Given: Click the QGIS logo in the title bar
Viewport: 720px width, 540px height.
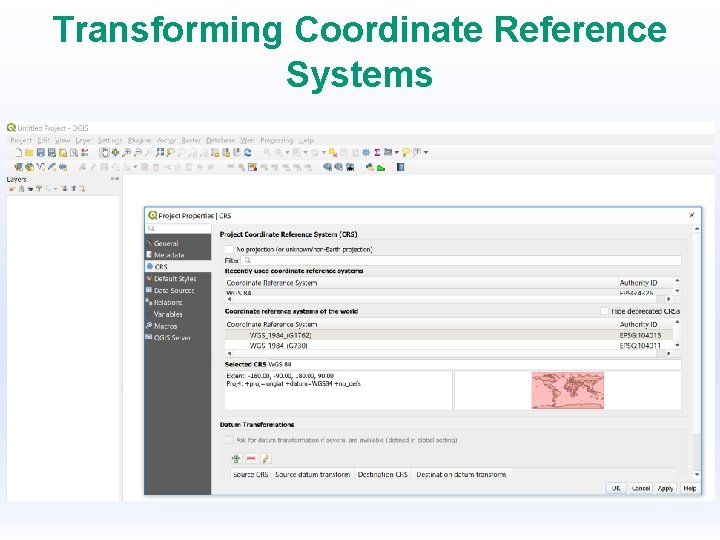Looking at the screenshot, I should pos(11,128).
